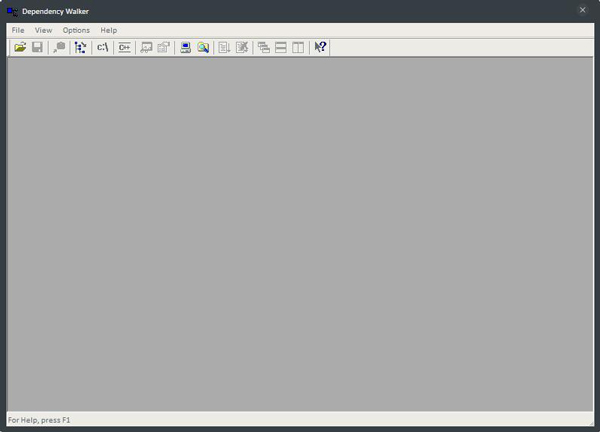
Task: Open the Options menu
Action: [x=76, y=30]
